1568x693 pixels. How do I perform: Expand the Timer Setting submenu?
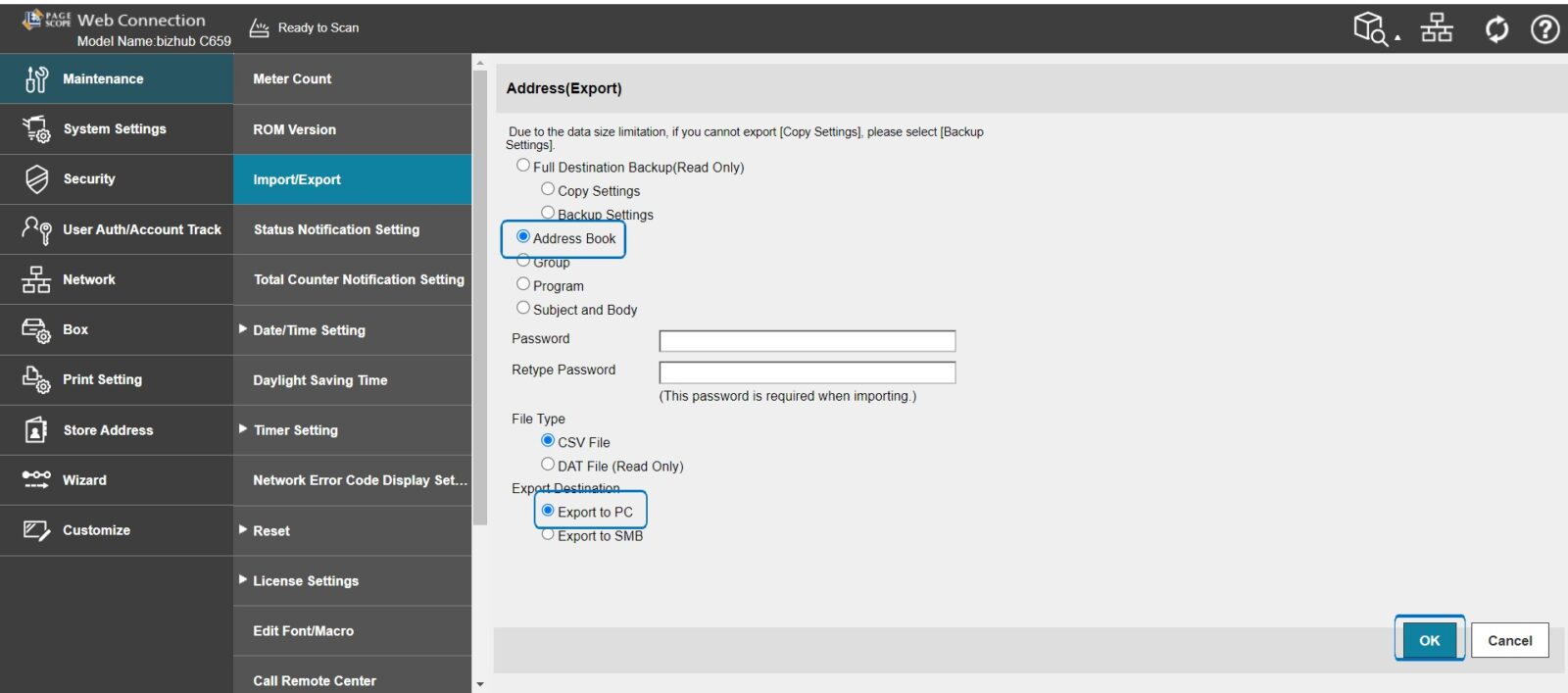point(243,429)
